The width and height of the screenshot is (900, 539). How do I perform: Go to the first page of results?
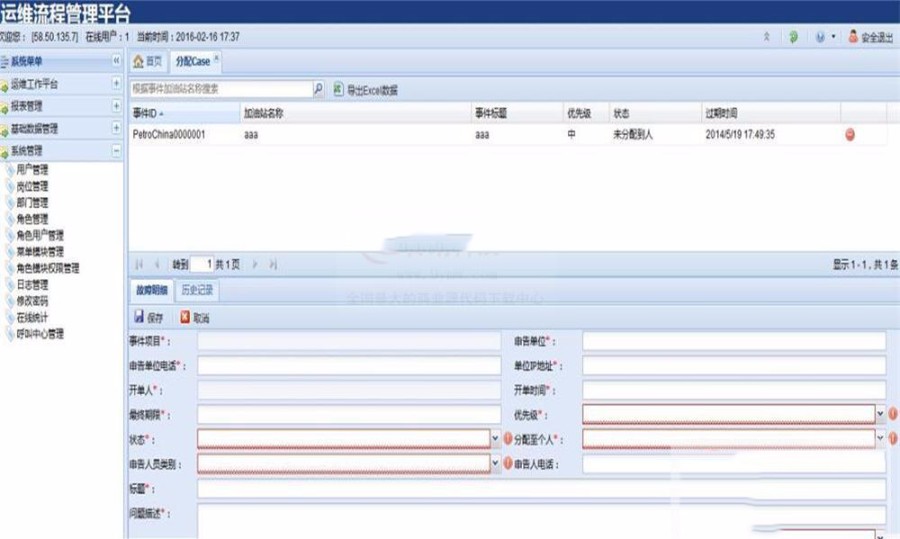139,264
